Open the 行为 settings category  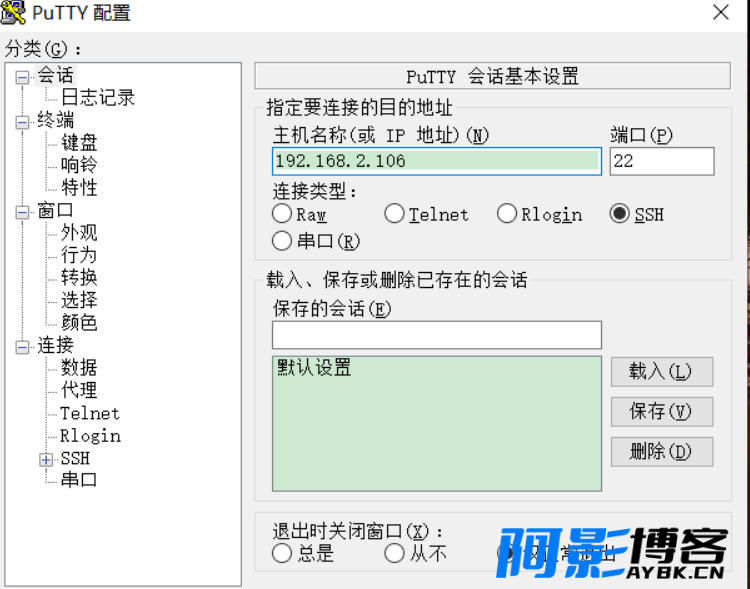coord(79,255)
